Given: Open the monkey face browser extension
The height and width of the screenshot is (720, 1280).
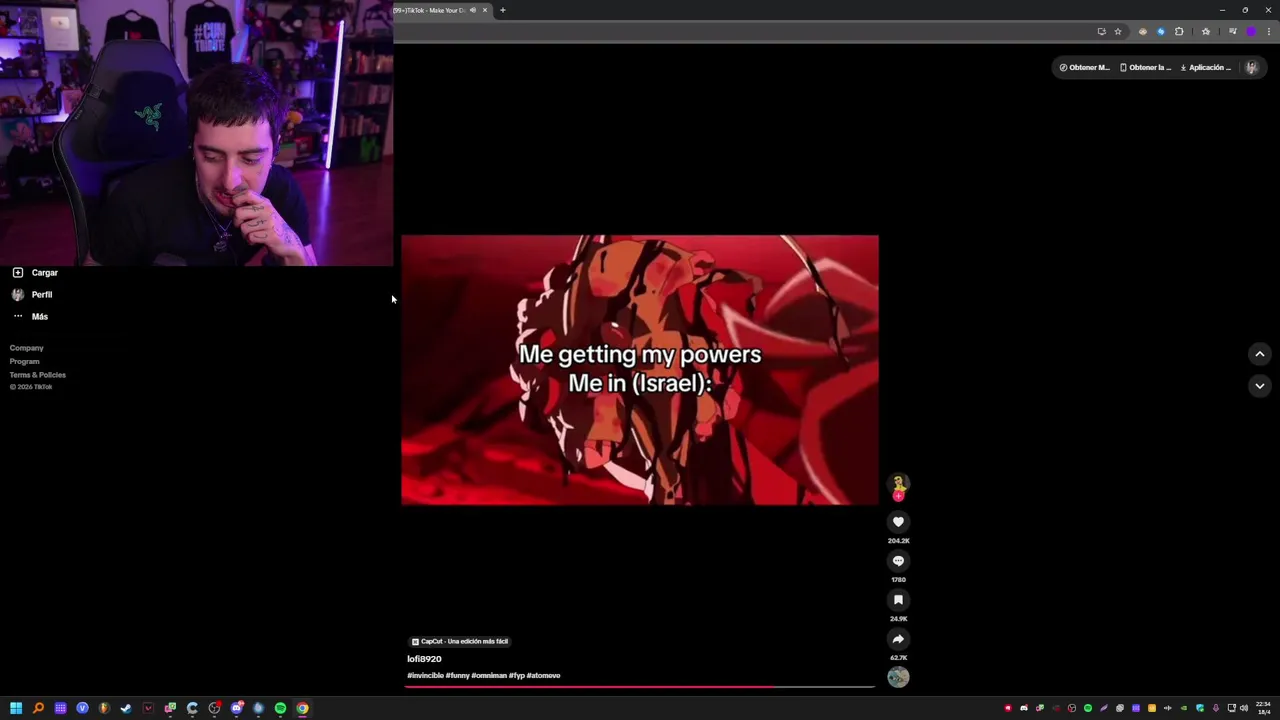Looking at the screenshot, I should click(x=1143, y=31).
